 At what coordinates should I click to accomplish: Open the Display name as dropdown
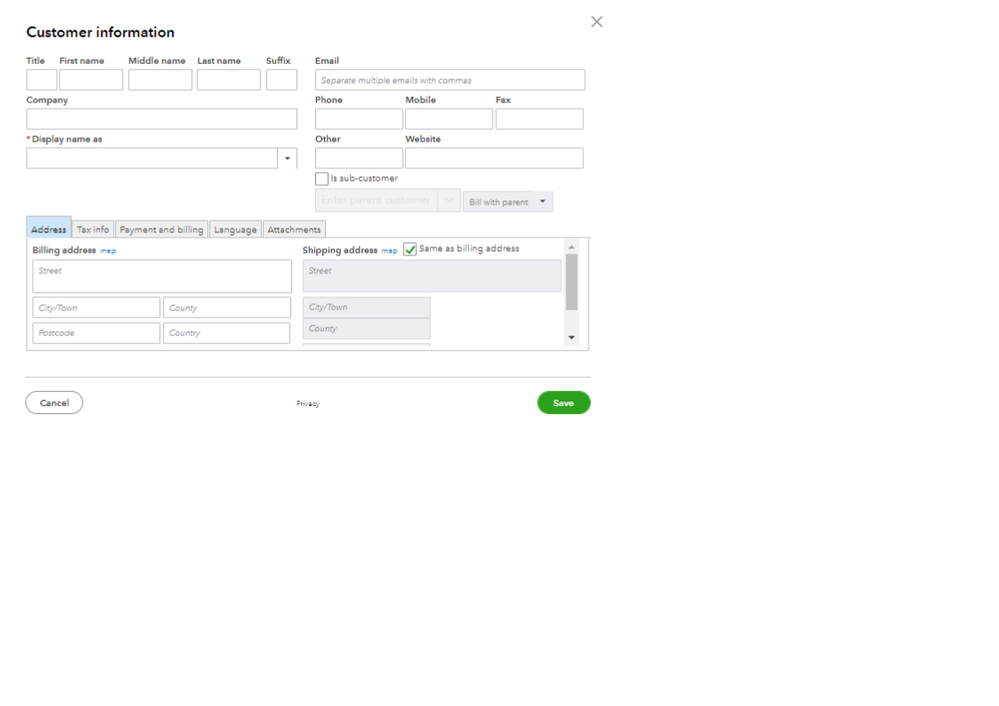pos(287,158)
